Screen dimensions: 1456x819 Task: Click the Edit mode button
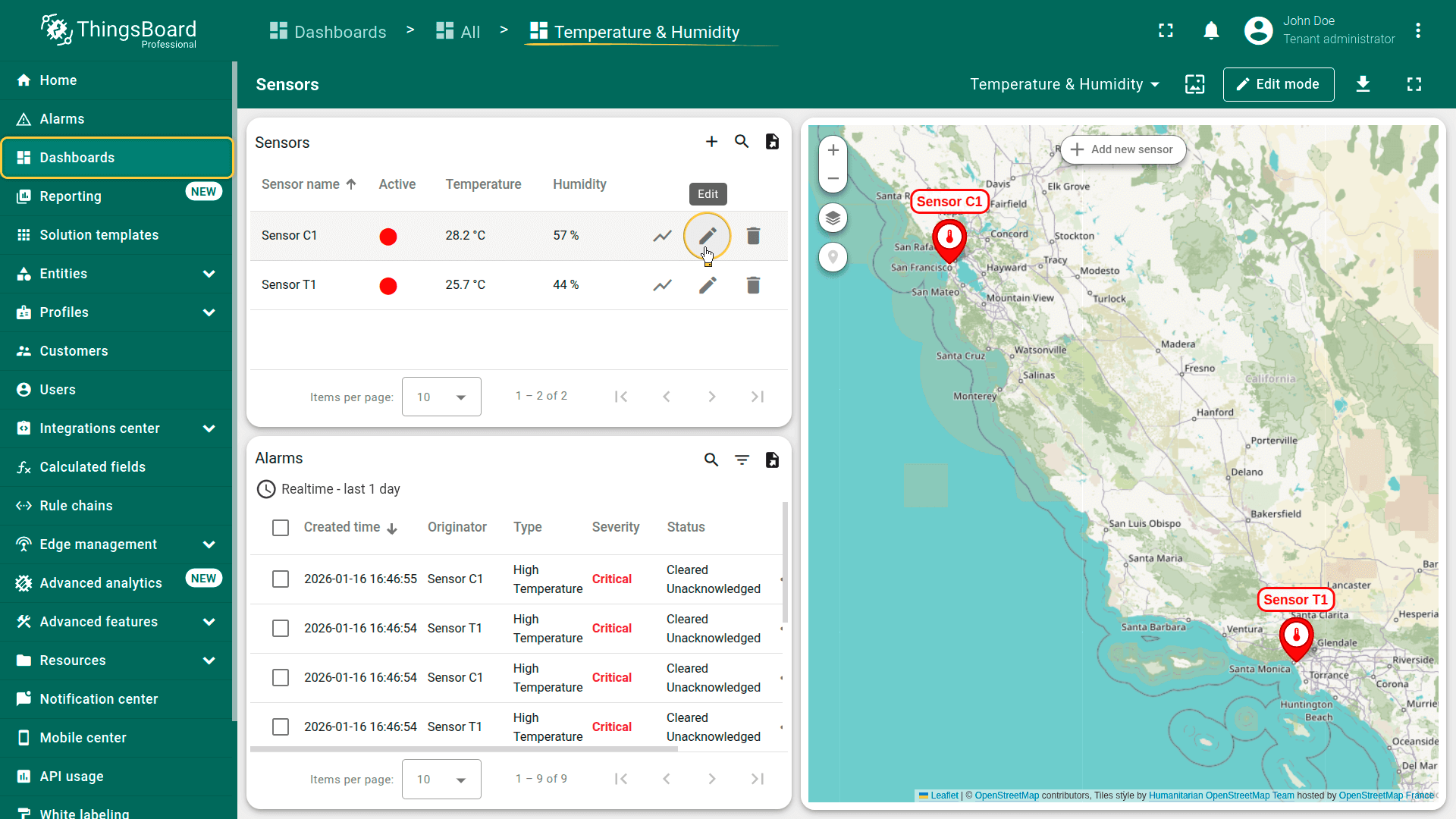click(1278, 84)
